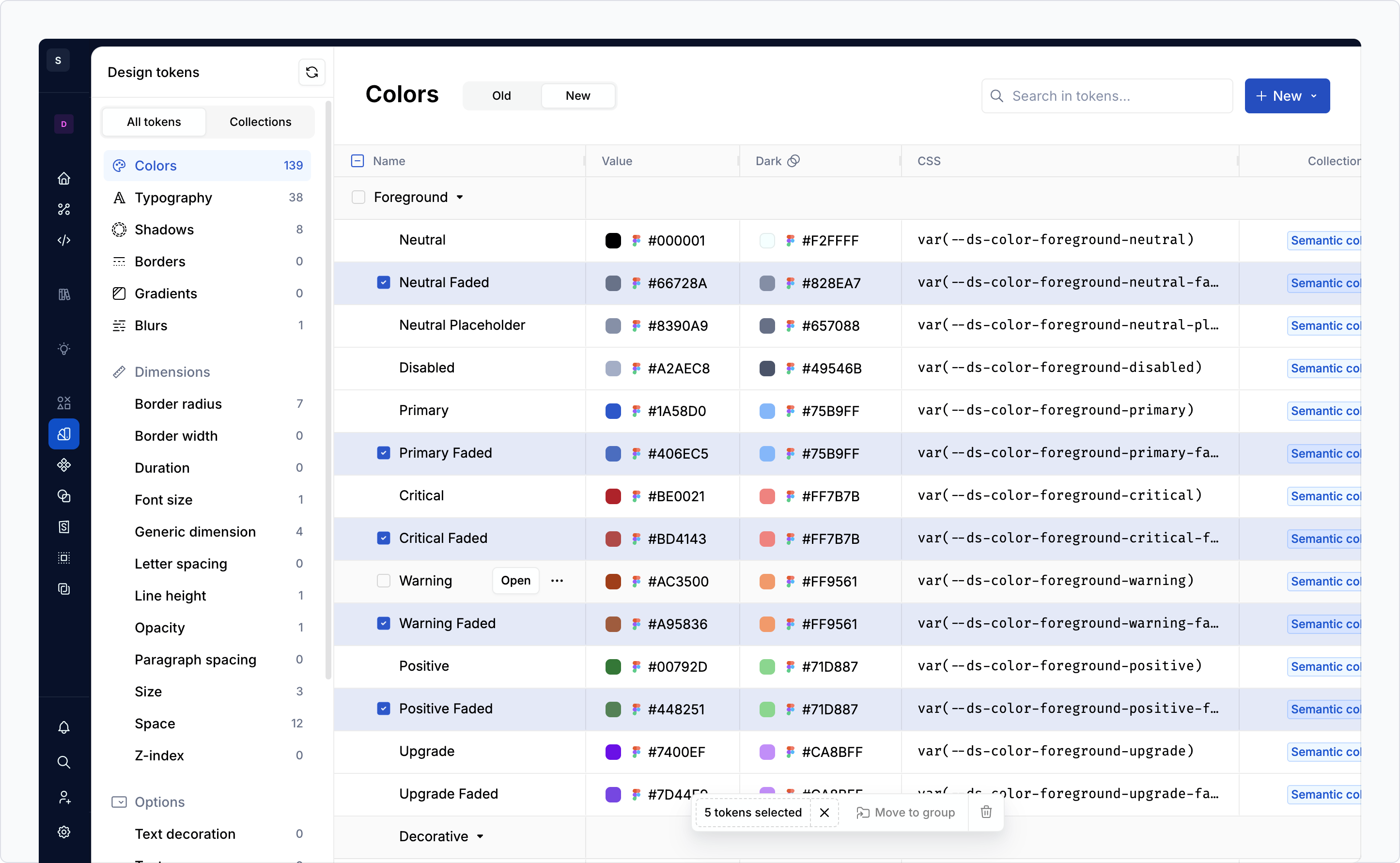Uncheck the Neutral Faded token checkbox
Viewport: 1400px width, 863px height.
pos(384,282)
